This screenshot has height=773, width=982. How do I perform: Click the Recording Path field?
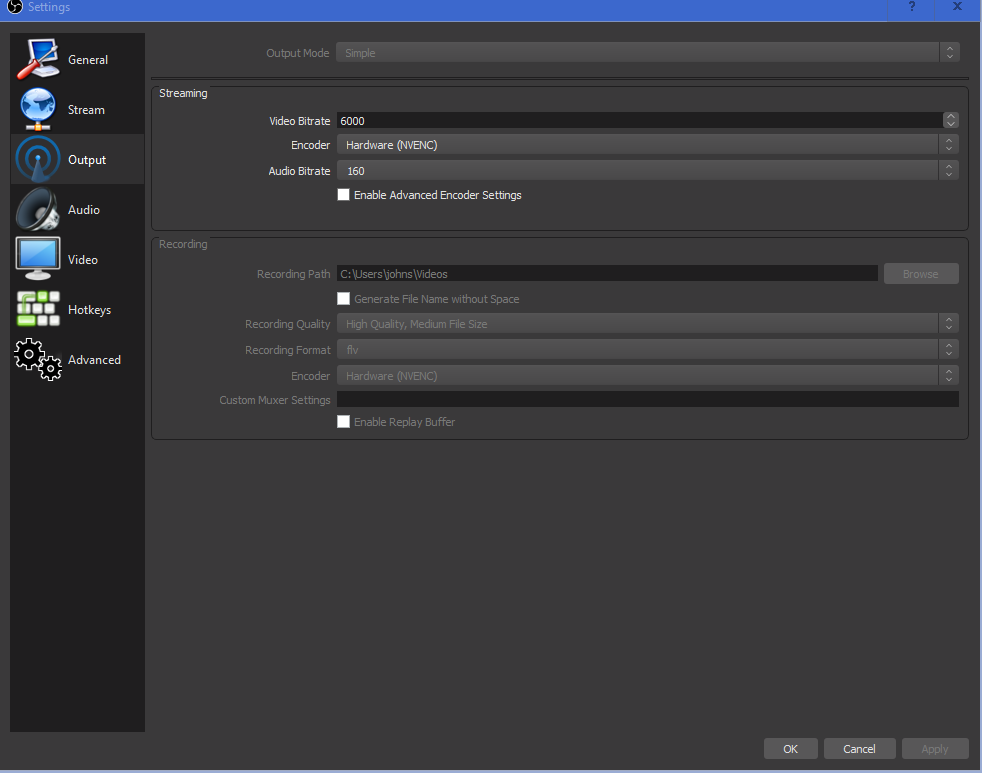pos(607,274)
